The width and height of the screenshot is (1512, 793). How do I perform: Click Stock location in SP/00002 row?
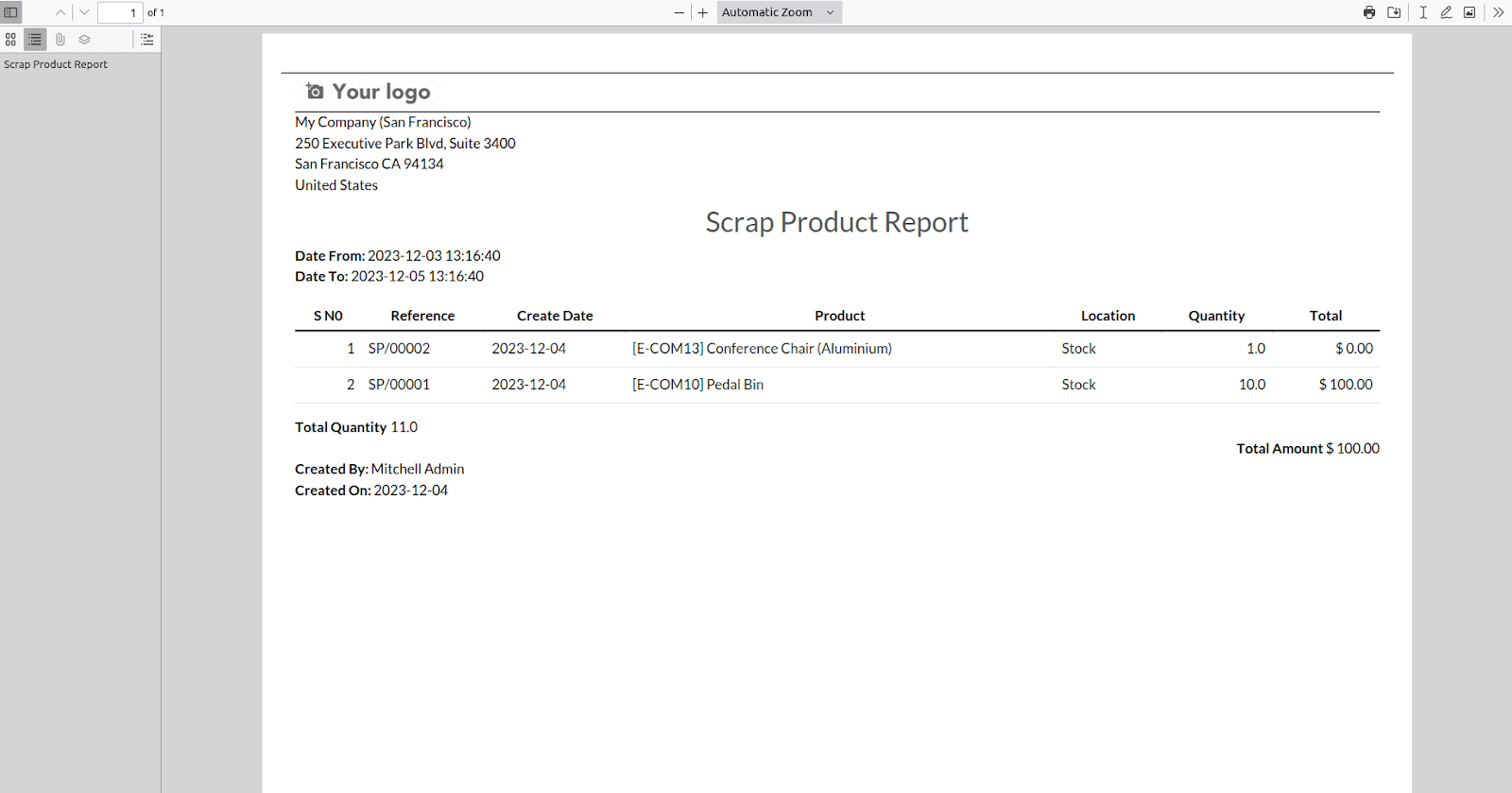(1078, 349)
